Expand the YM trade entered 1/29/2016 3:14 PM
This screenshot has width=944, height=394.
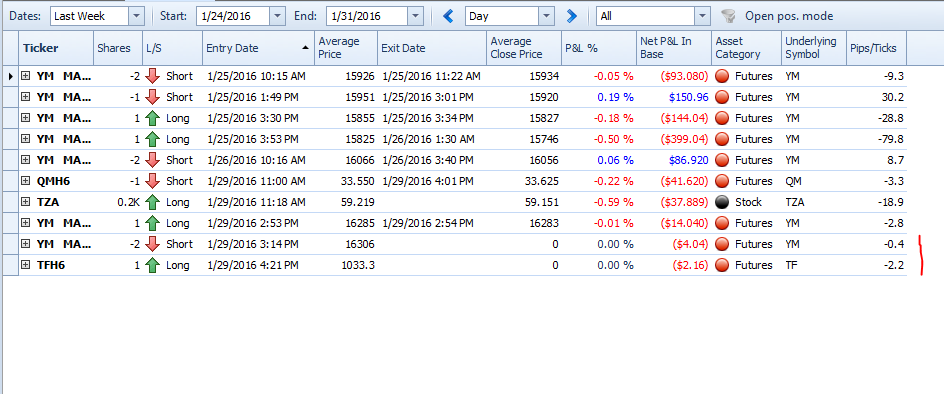tap(25, 244)
